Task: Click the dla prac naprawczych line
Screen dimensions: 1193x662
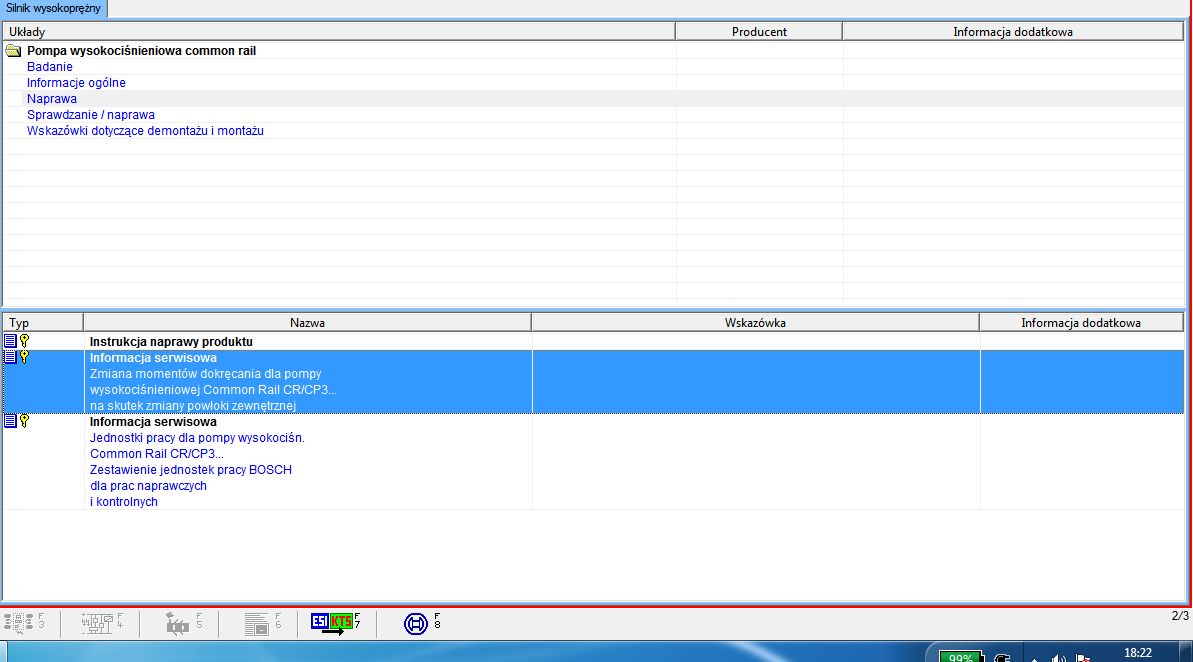Action: [x=148, y=485]
